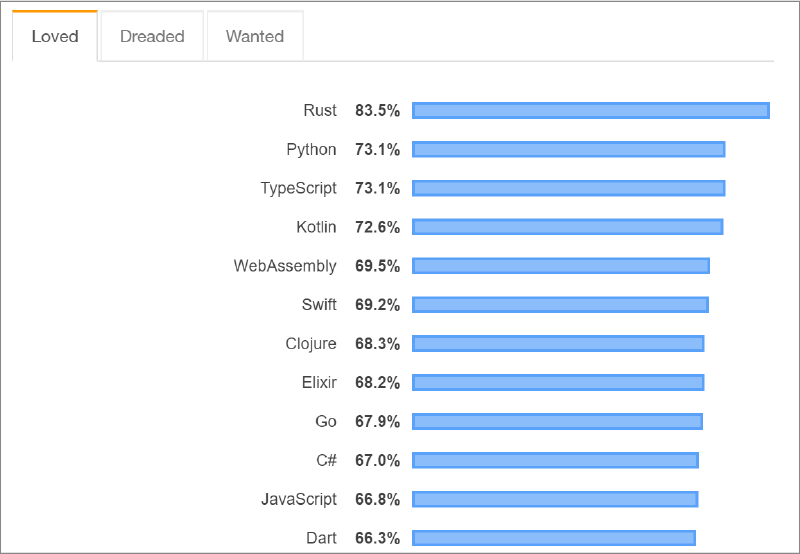This screenshot has width=800, height=554.
Task: Click the 67.9% value beside Go
Action: coord(377,421)
